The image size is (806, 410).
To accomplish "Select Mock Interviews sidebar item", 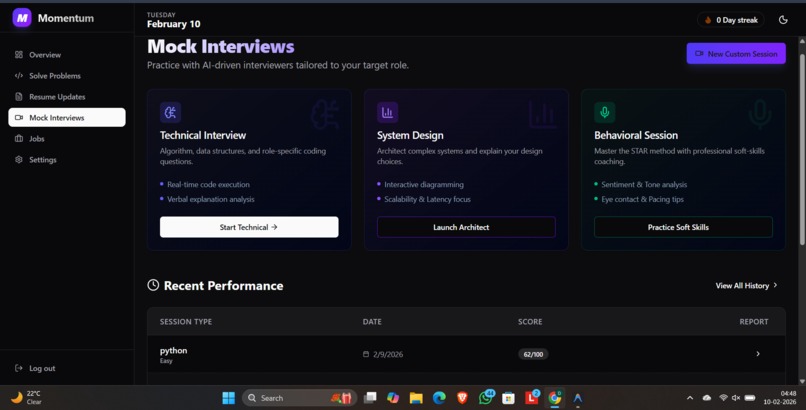I will click(67, 117).
